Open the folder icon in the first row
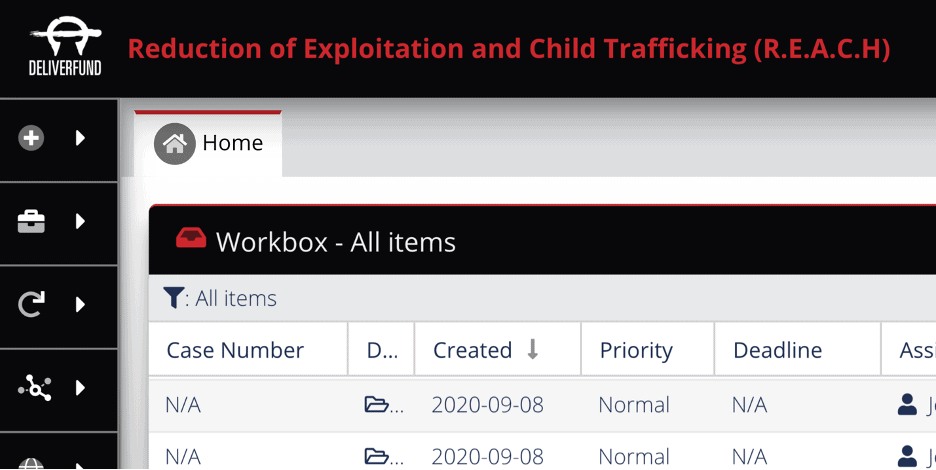 click(377, 405)
